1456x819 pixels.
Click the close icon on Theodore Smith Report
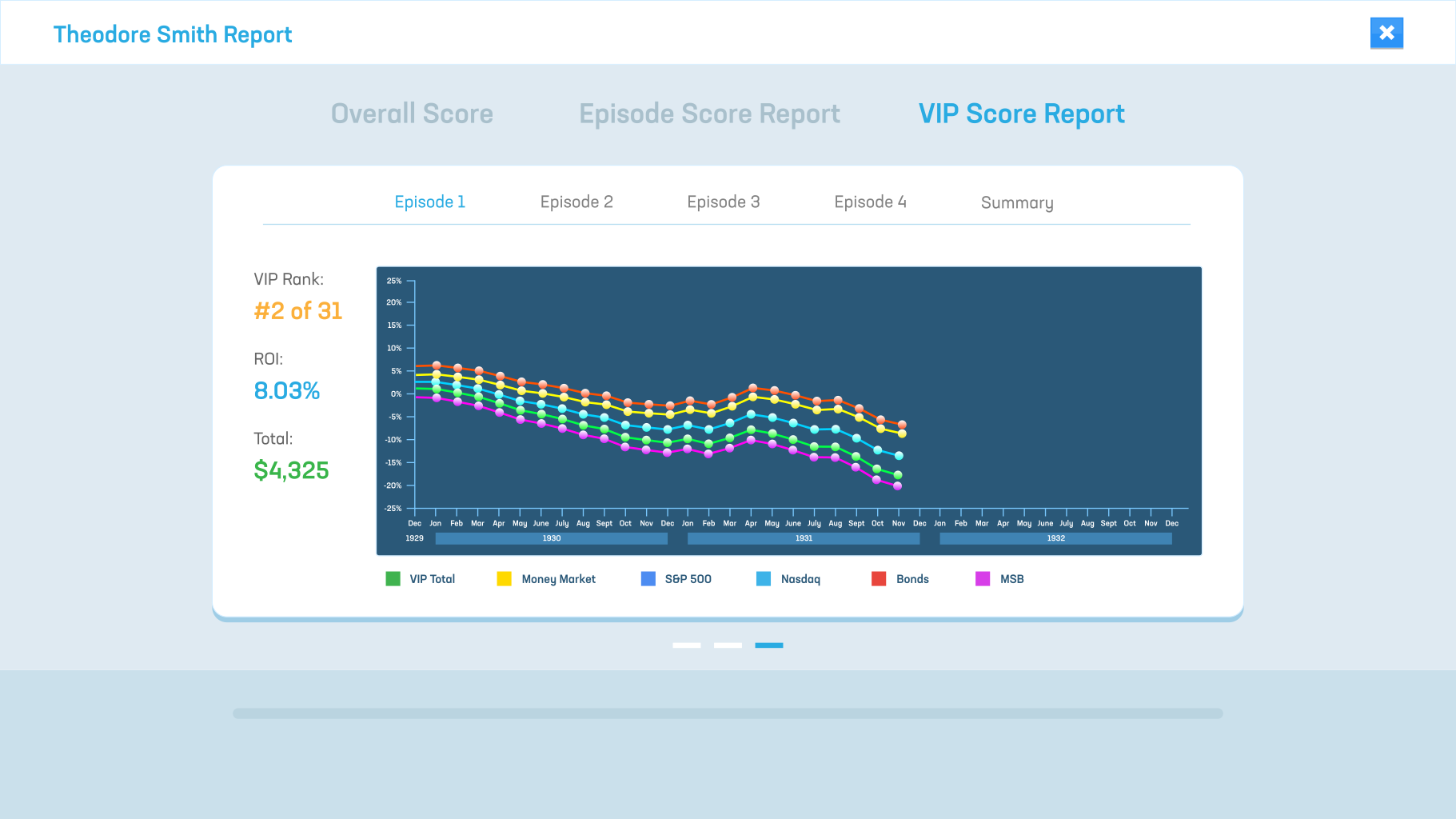pyautogui.click(x=1386, y=32)
